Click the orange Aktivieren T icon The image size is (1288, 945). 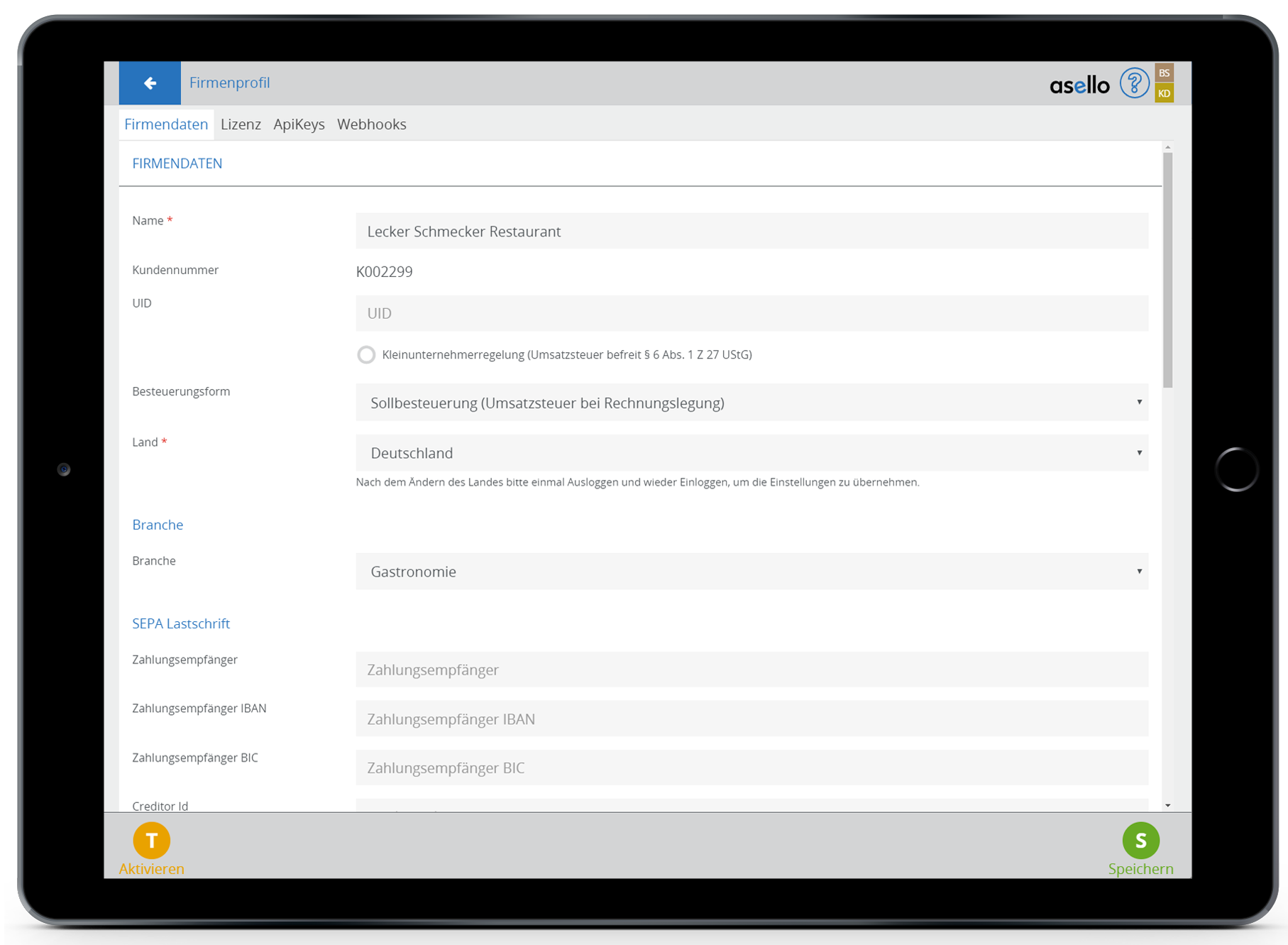click(151, 841)
